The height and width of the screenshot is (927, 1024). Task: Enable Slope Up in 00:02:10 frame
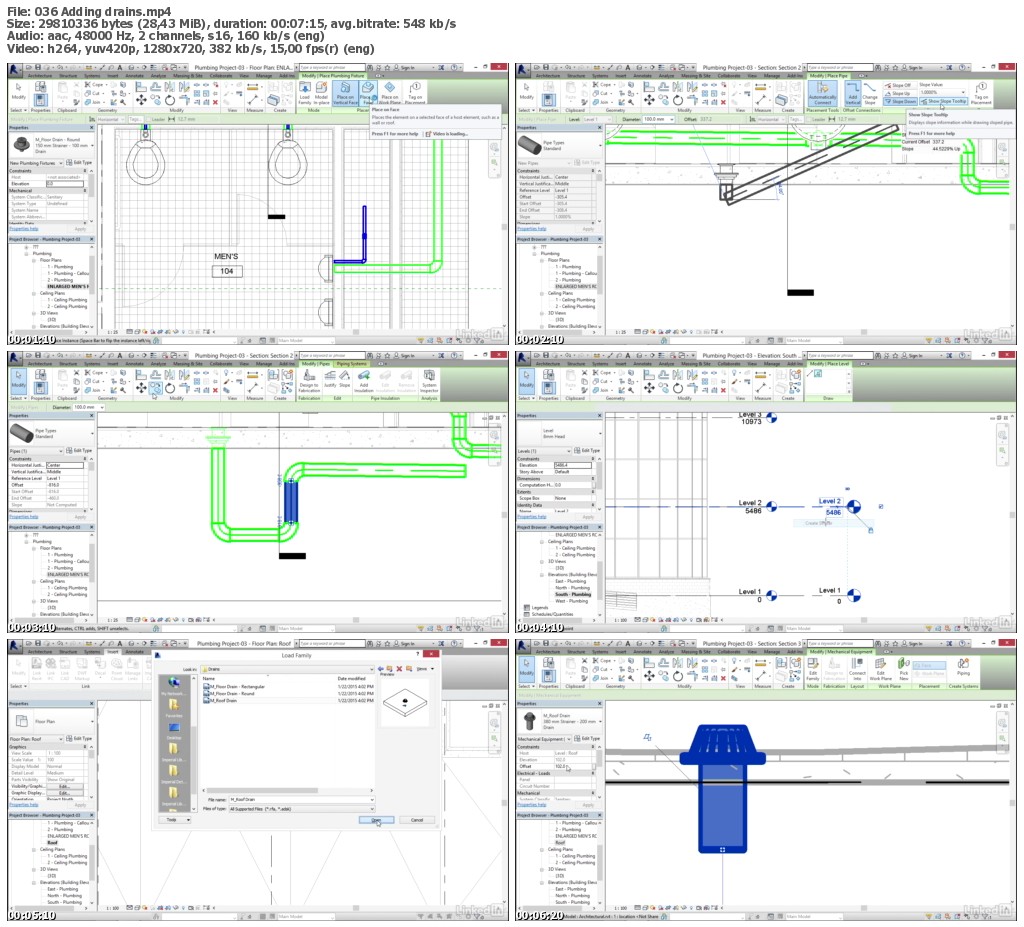pyautogui.click(x=899, y=93)
